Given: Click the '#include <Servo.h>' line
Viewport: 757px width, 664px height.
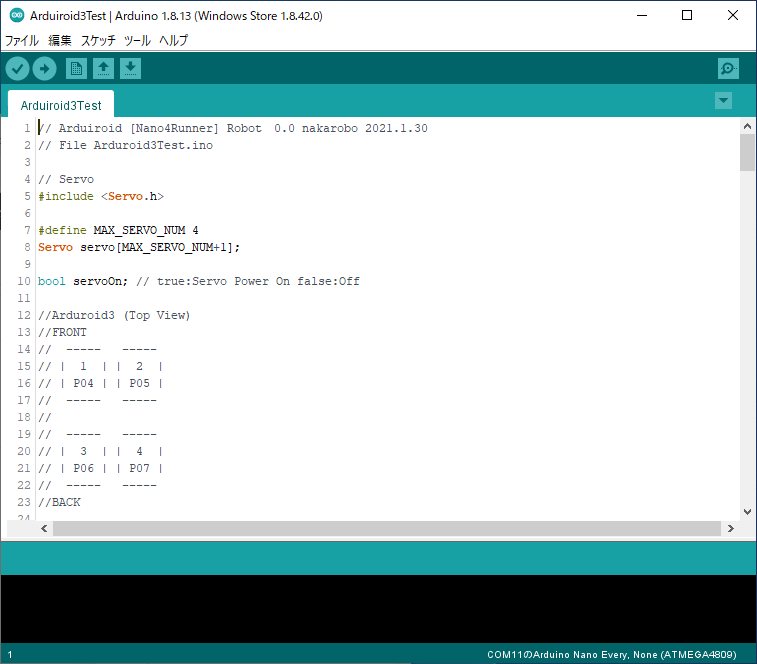Looking at the screenshot, I should [101, 196].
